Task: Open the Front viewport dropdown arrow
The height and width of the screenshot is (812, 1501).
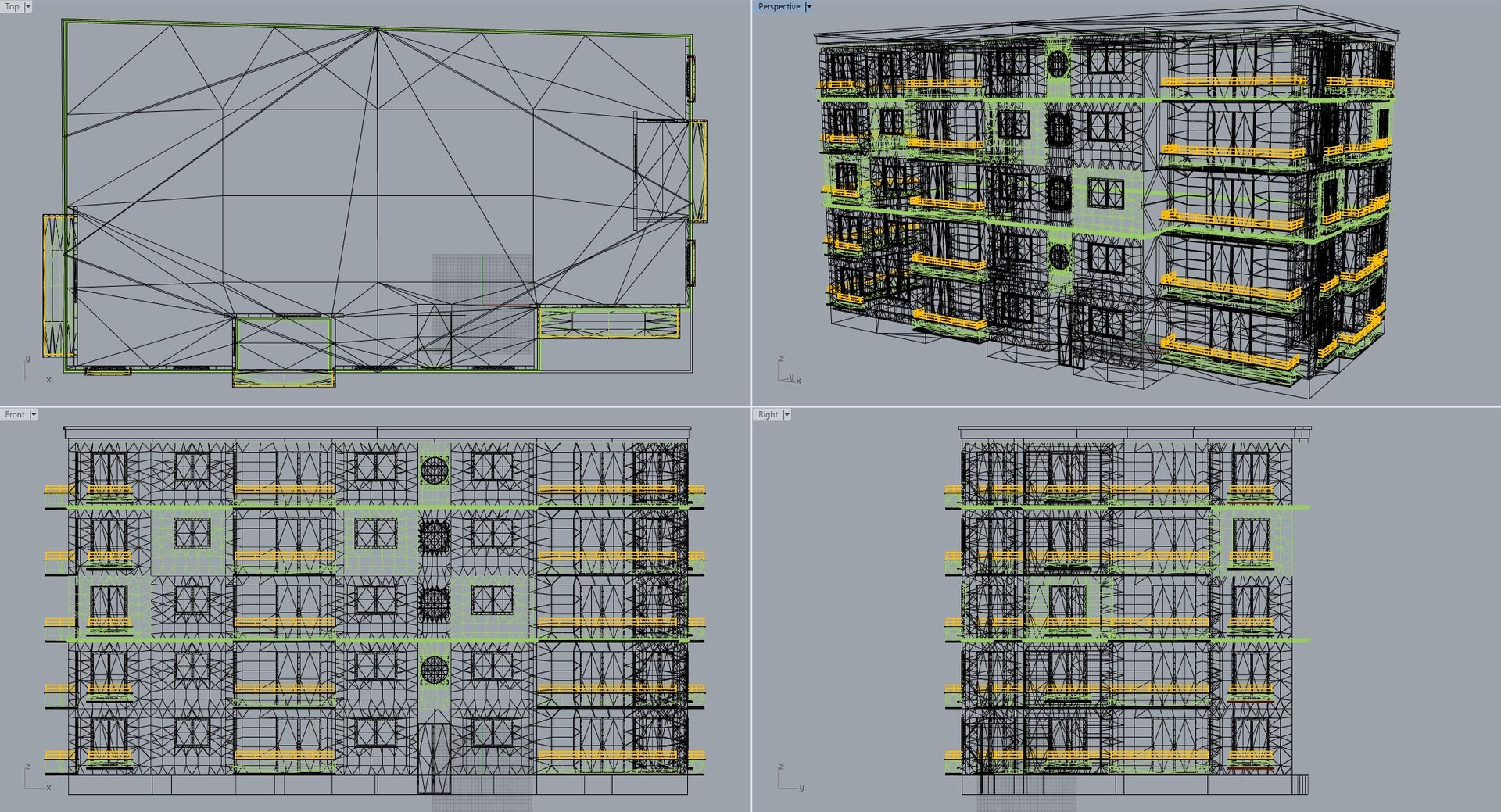Action: 34,414
